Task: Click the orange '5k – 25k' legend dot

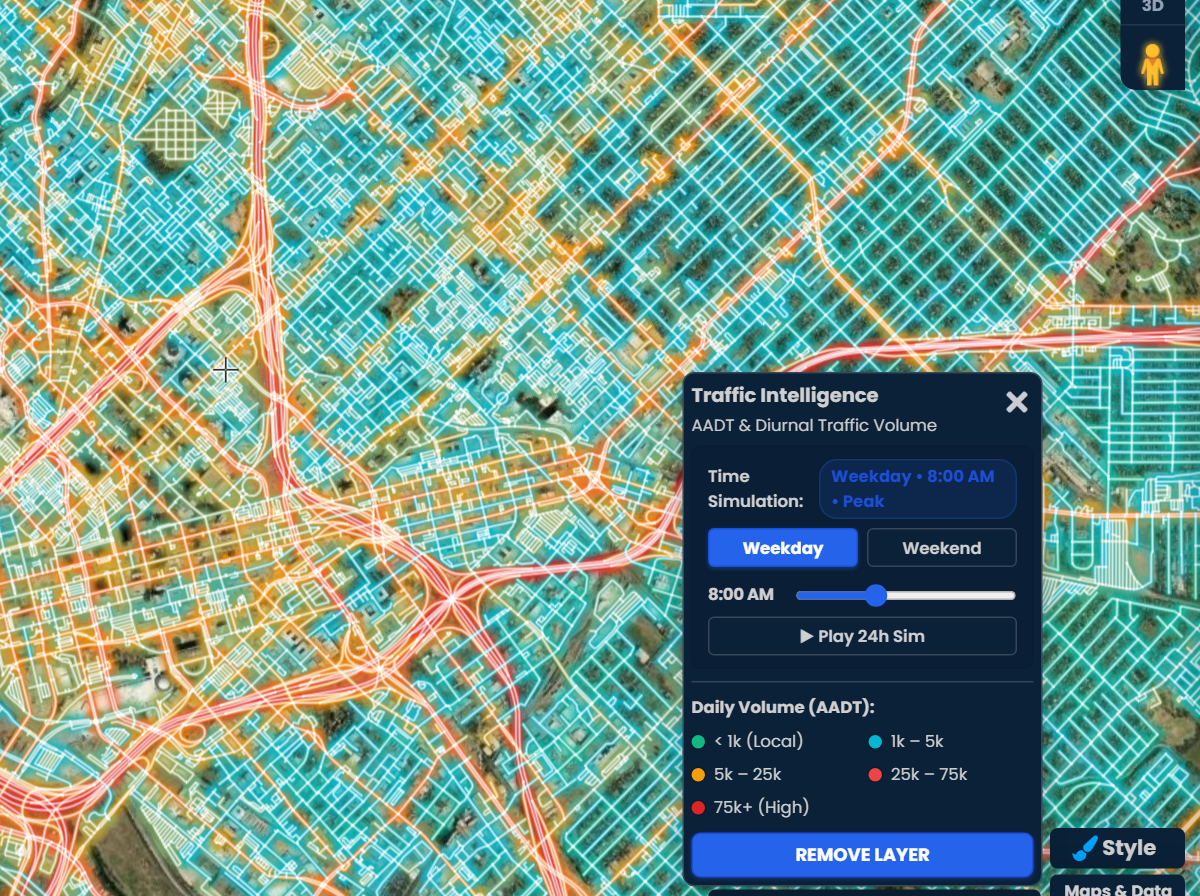Action: pos(698,775)
